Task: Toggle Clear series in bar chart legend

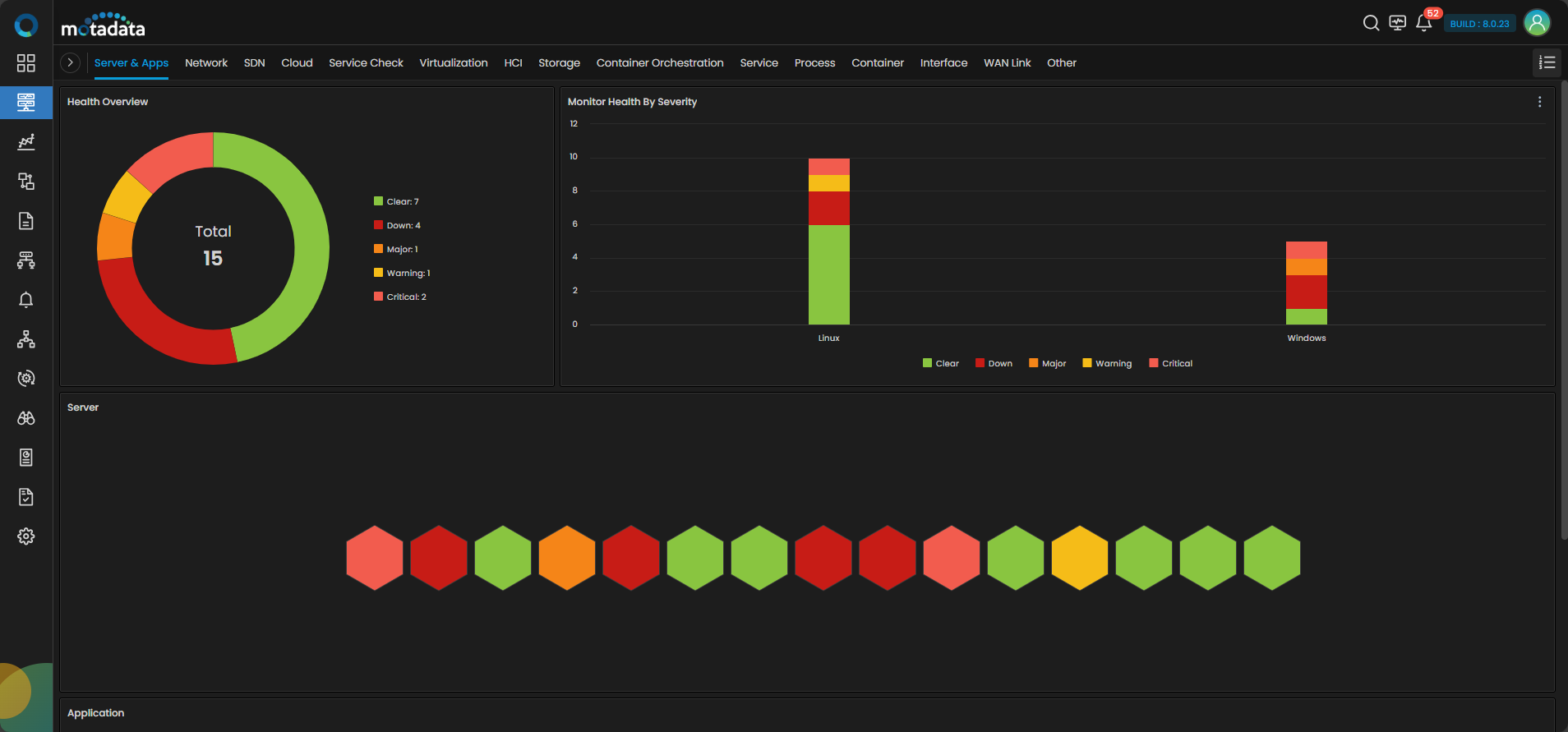Action: [x=941, y=363]
